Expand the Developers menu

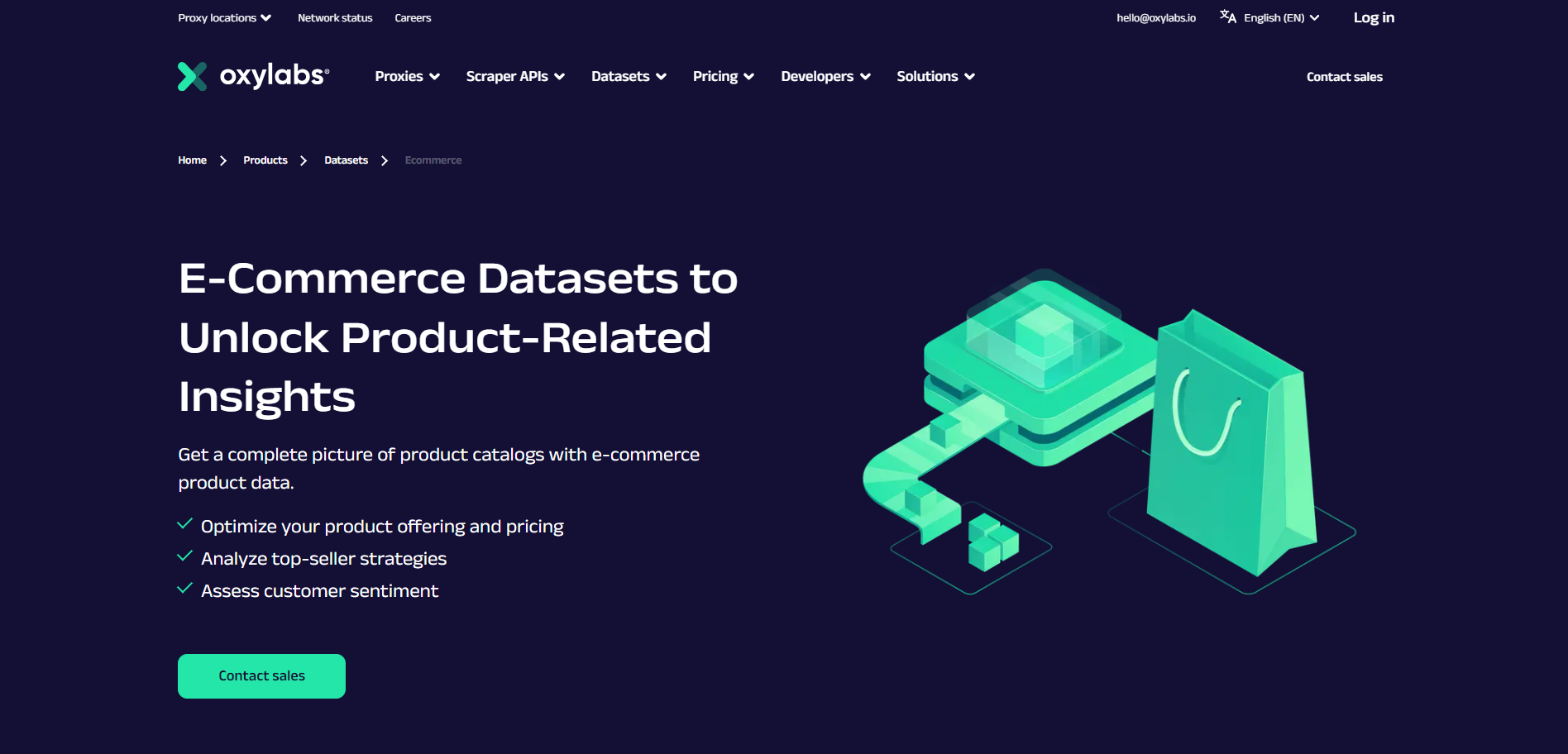pyautogui.click(x=825, y=76)
